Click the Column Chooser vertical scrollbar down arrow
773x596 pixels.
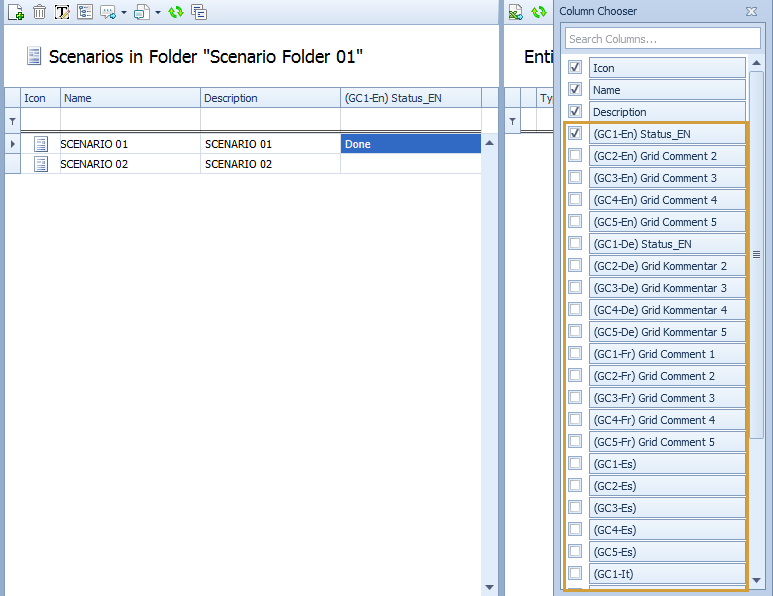(757, 580)
